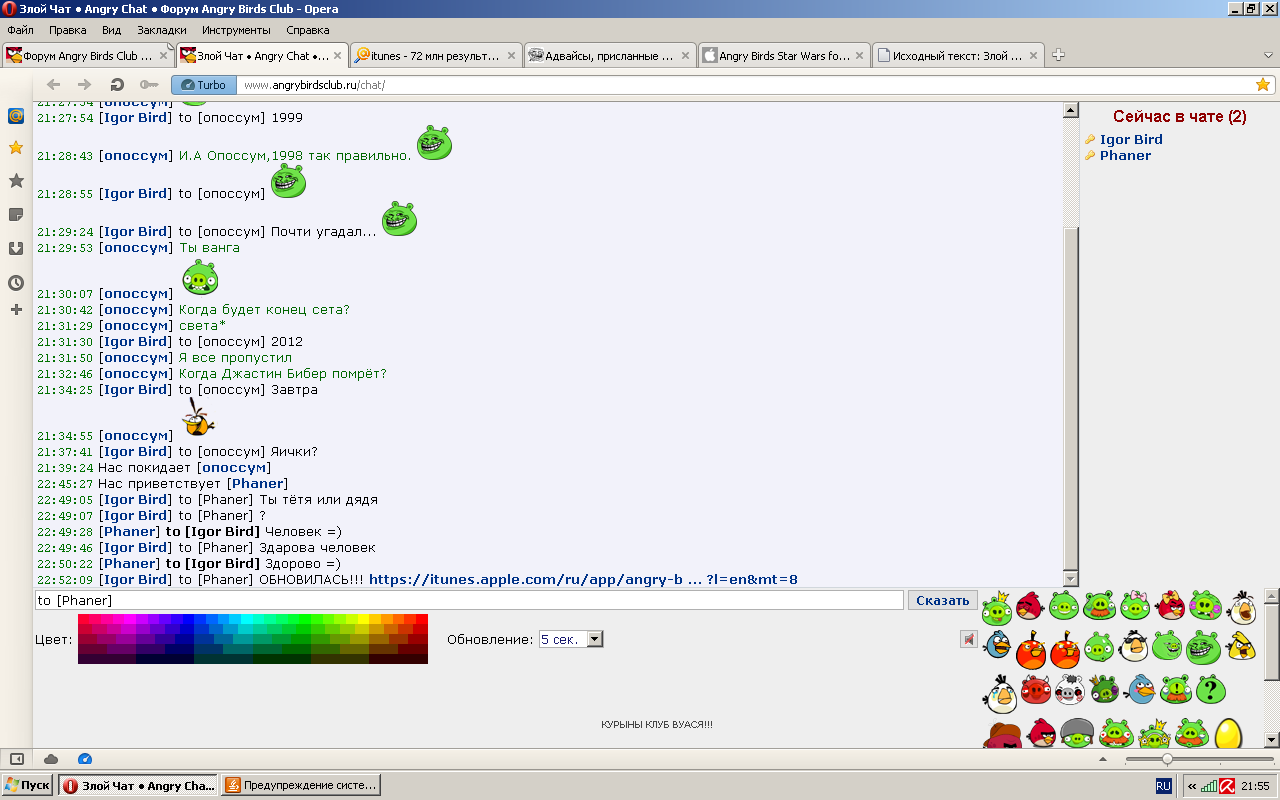Open a new tab with plus button
The image size is (1280, 800).
pos(1059,56)
